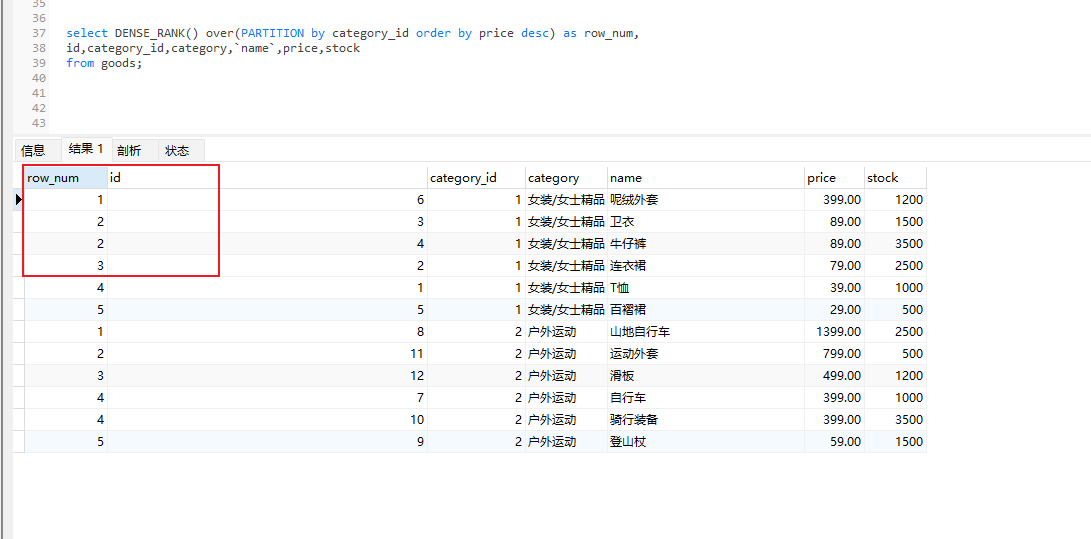This screenshot has height=539, width=1091.
Task: Click the 29.00 price cell
Action: [x=834, y=309]
